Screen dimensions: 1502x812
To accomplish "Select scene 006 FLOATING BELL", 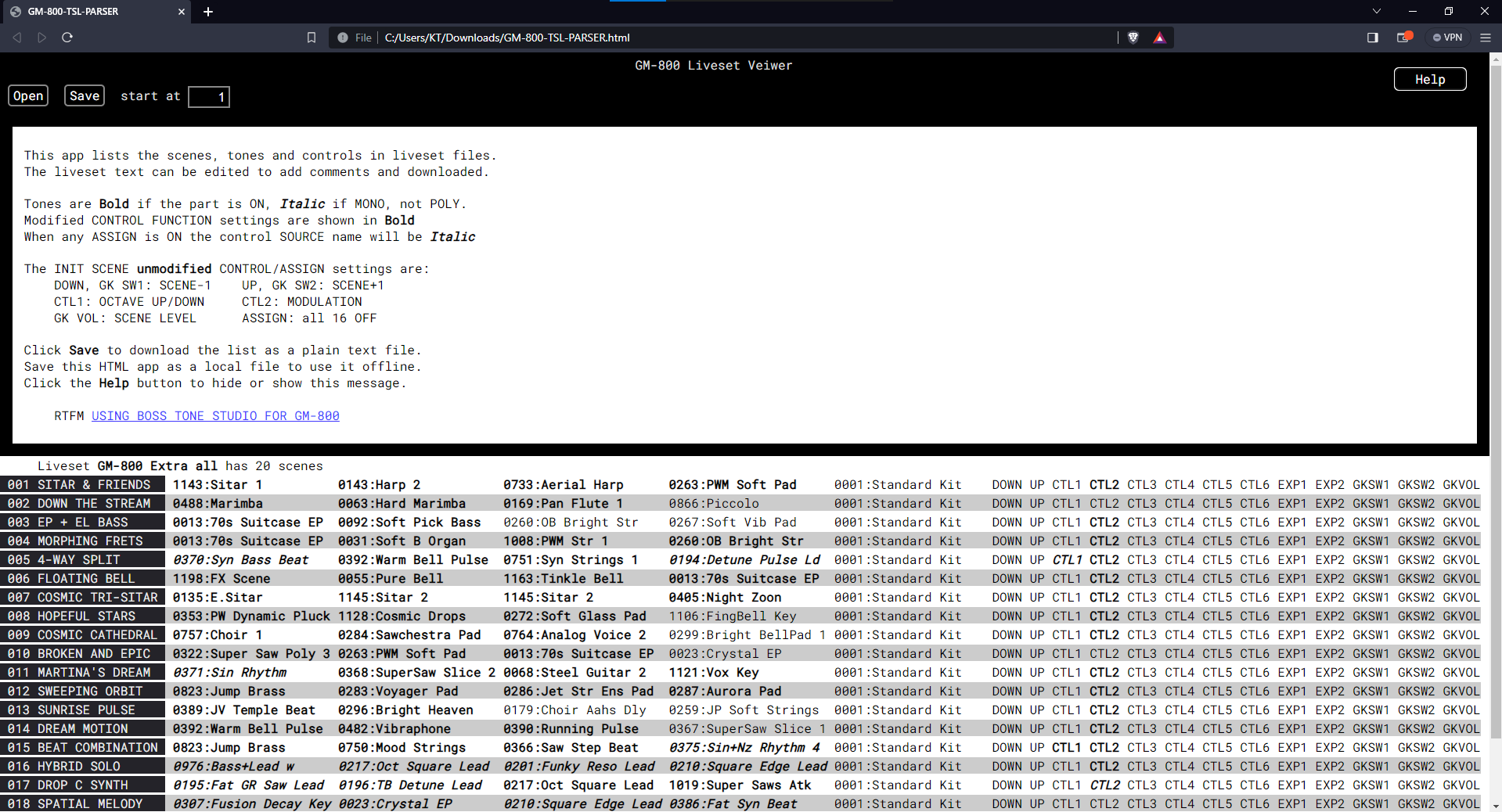I will point(82,579).
